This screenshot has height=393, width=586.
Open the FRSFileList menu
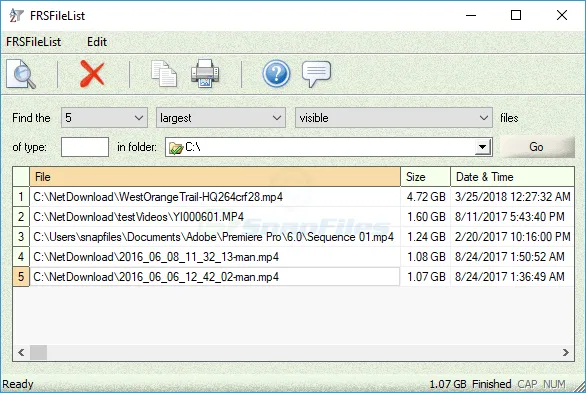[x=33, y=42]
